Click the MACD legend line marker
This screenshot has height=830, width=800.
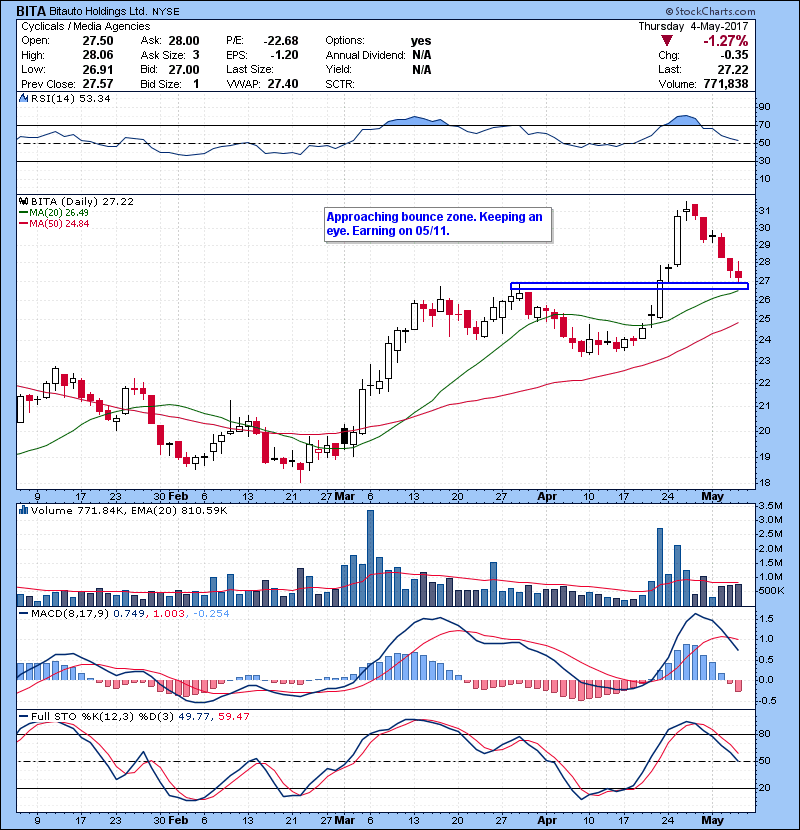[24, 614]
